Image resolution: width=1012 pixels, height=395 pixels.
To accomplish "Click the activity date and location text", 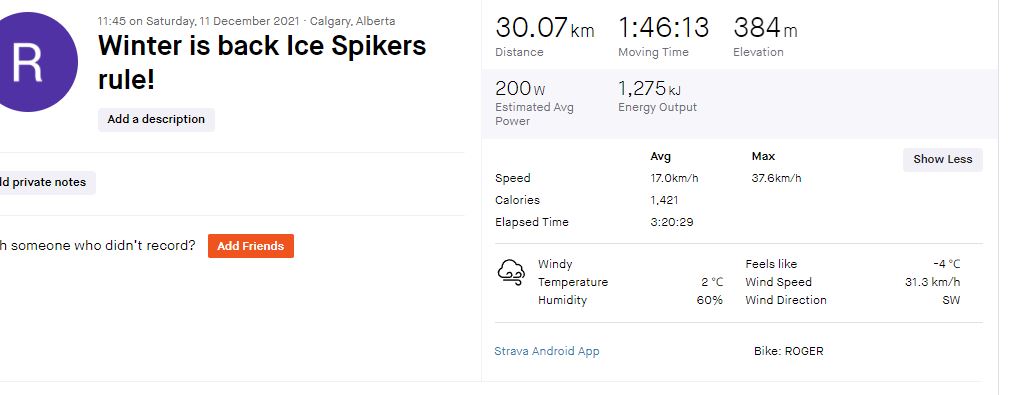I will (x=247, y=21).
